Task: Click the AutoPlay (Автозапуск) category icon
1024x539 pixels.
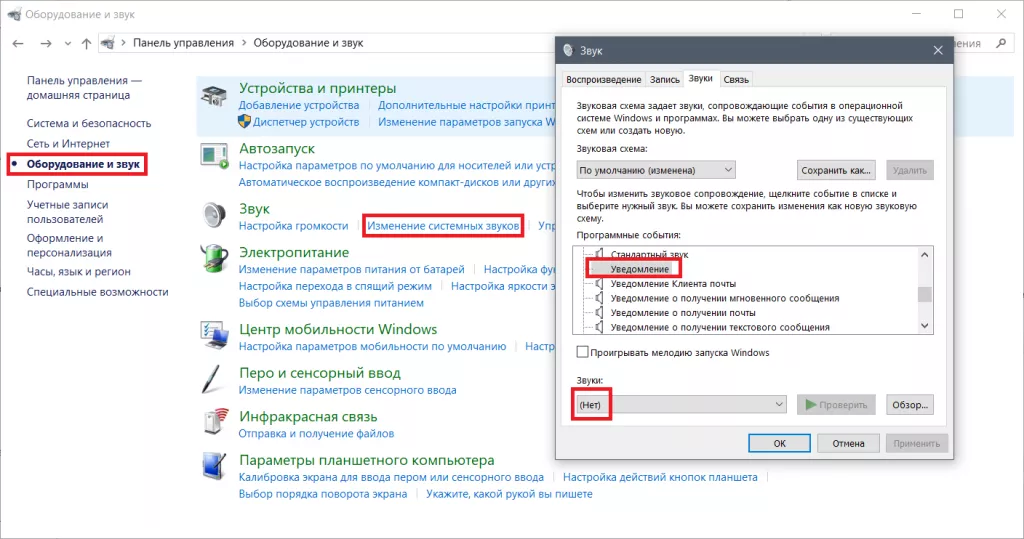Action: pos(214,157)
